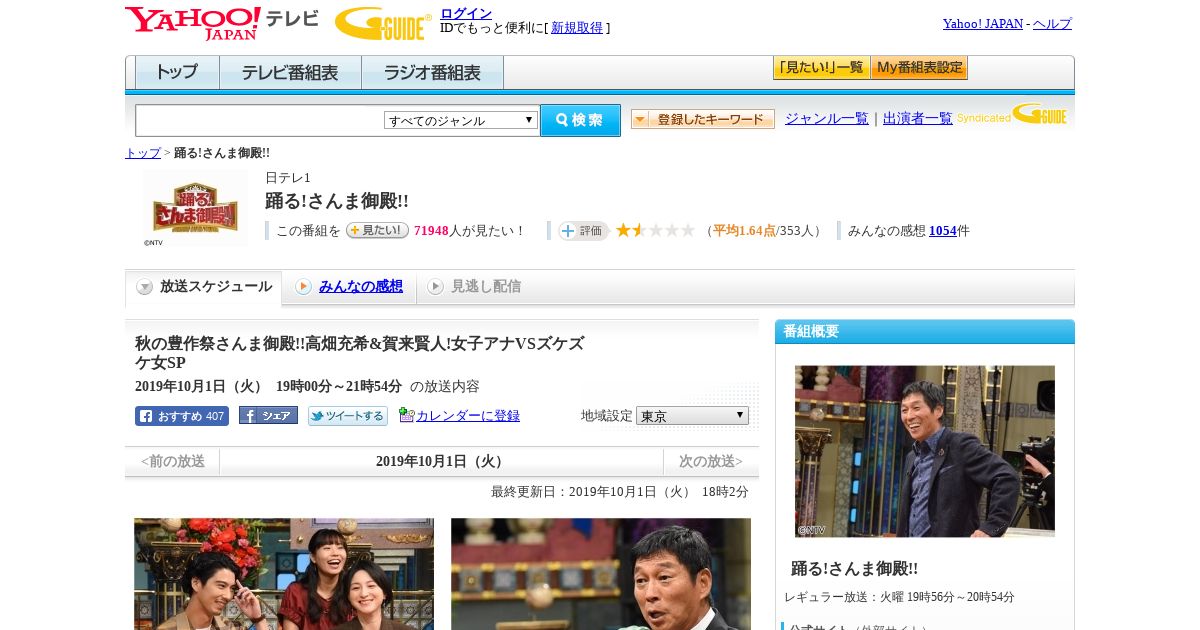
Task: Select the 71948 want-to-watch count
Action: pyautogui.click(x=431, y=231)
